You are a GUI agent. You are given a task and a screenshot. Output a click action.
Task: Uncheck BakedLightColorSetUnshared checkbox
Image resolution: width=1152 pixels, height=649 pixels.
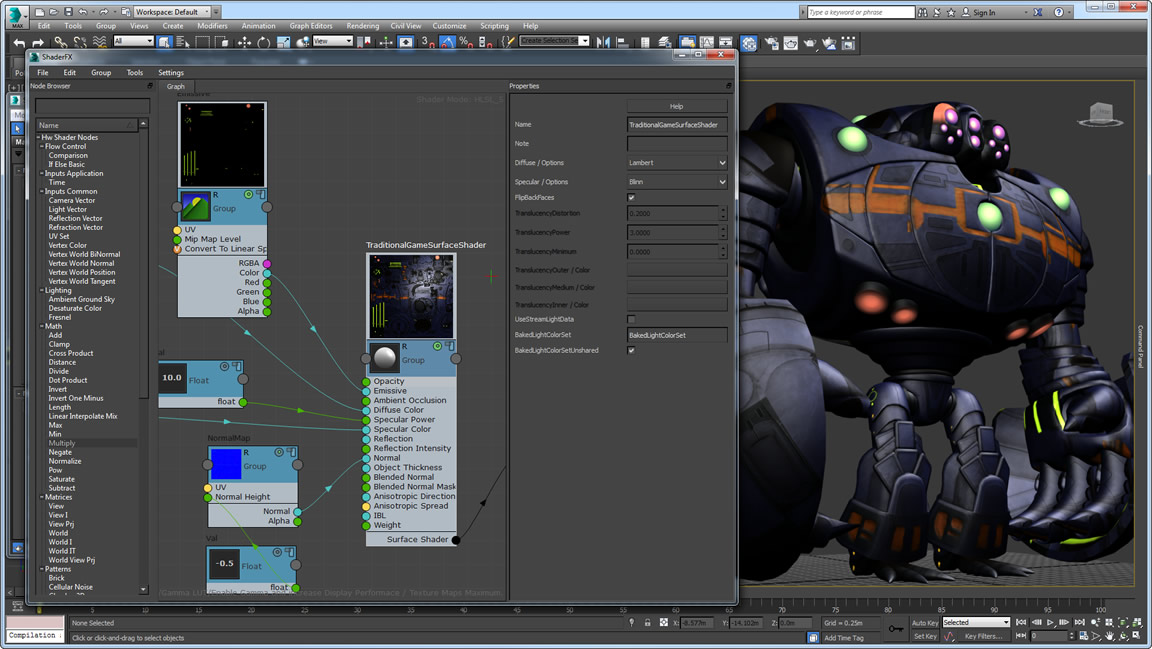pyautogui.click(x=631, y=351)
